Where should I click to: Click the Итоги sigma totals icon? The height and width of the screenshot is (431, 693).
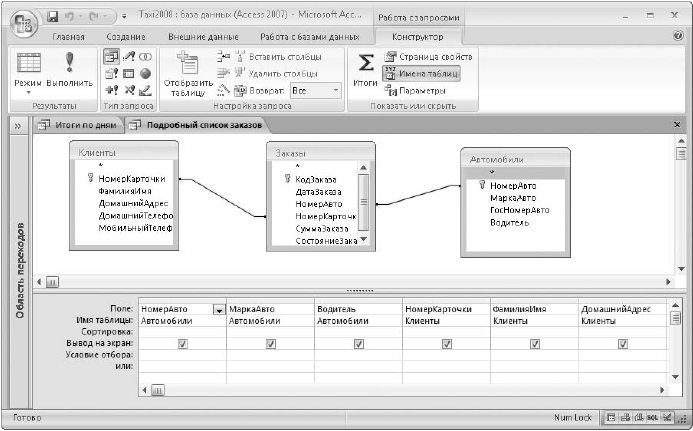click(x=366, y=64)
